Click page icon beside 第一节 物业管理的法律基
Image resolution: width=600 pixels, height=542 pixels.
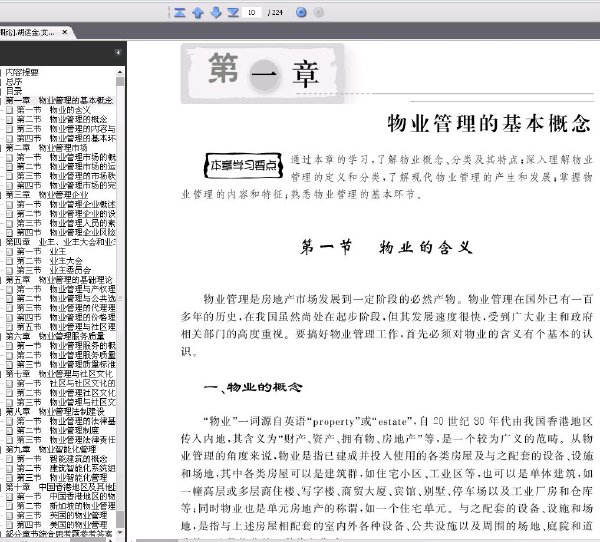tap(10, 421)
